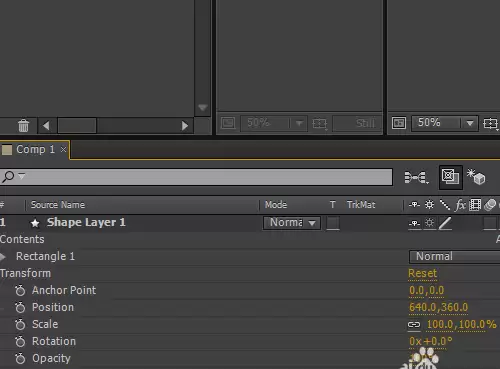500x369 pixels.
Task: Click the Position value 640.0,360.0
Action: pos(438,307)
